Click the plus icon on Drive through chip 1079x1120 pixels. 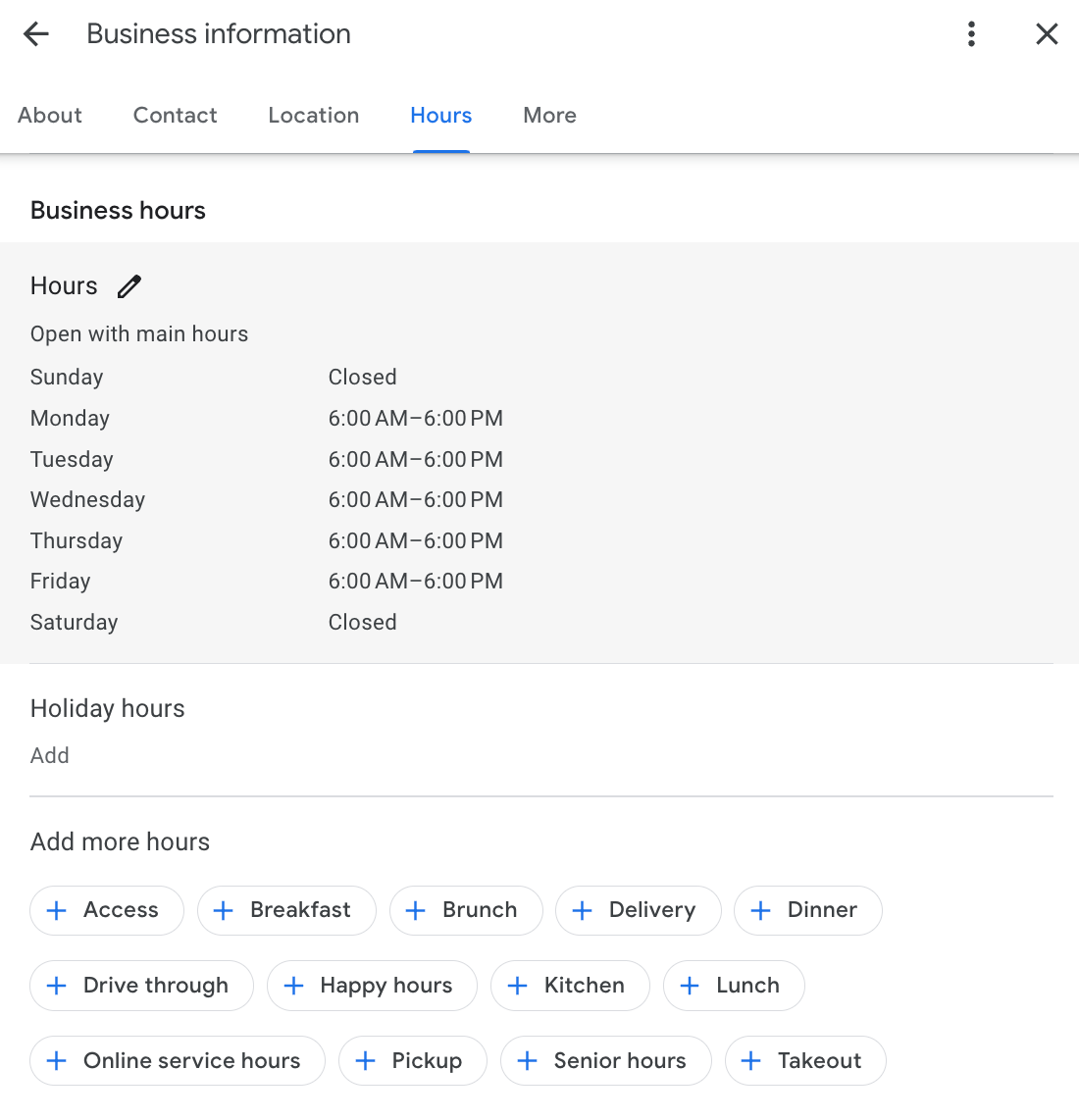pyautogui.click(x=57, y=987)
